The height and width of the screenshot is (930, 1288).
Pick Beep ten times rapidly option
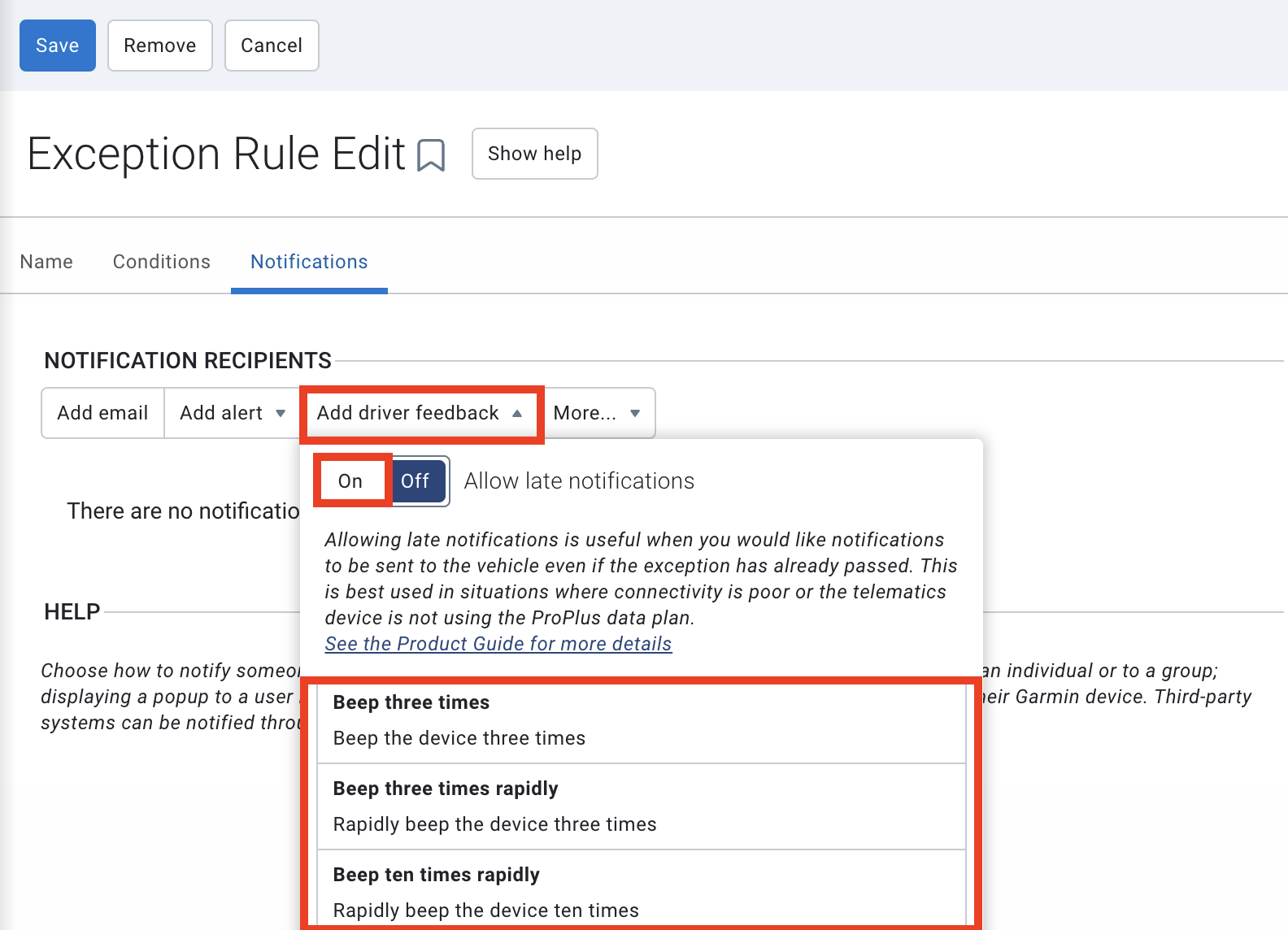point(642,889)
